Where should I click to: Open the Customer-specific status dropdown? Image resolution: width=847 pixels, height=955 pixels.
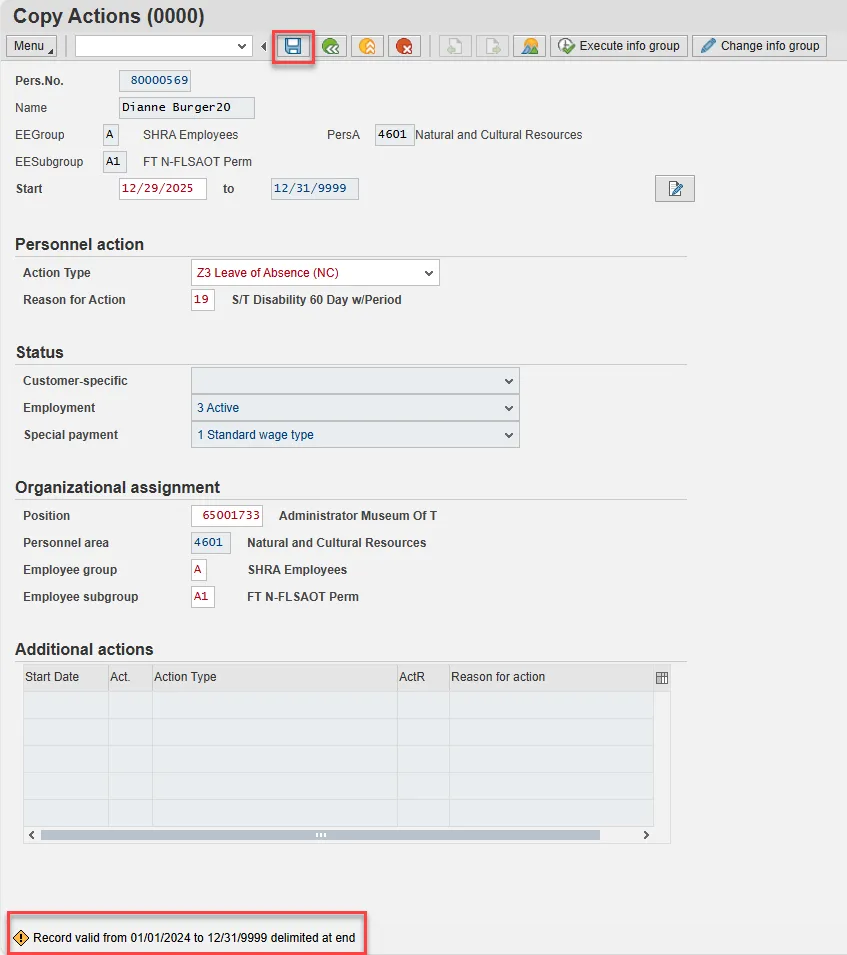(509, 381)
